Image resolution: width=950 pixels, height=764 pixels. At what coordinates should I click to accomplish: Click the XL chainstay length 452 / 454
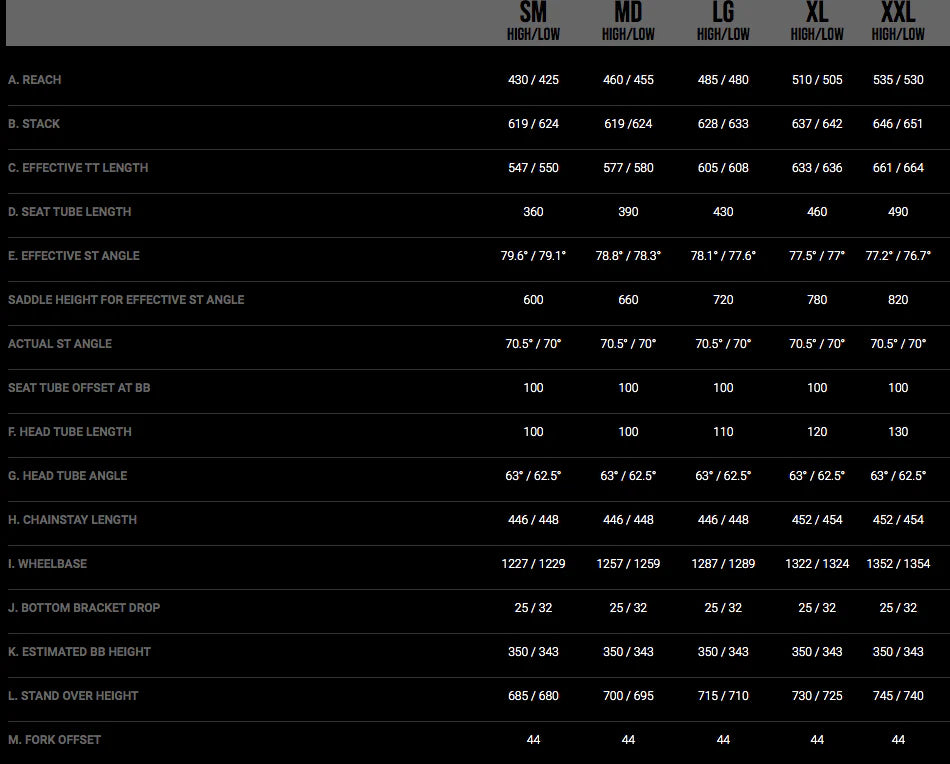tap(817, 520)
